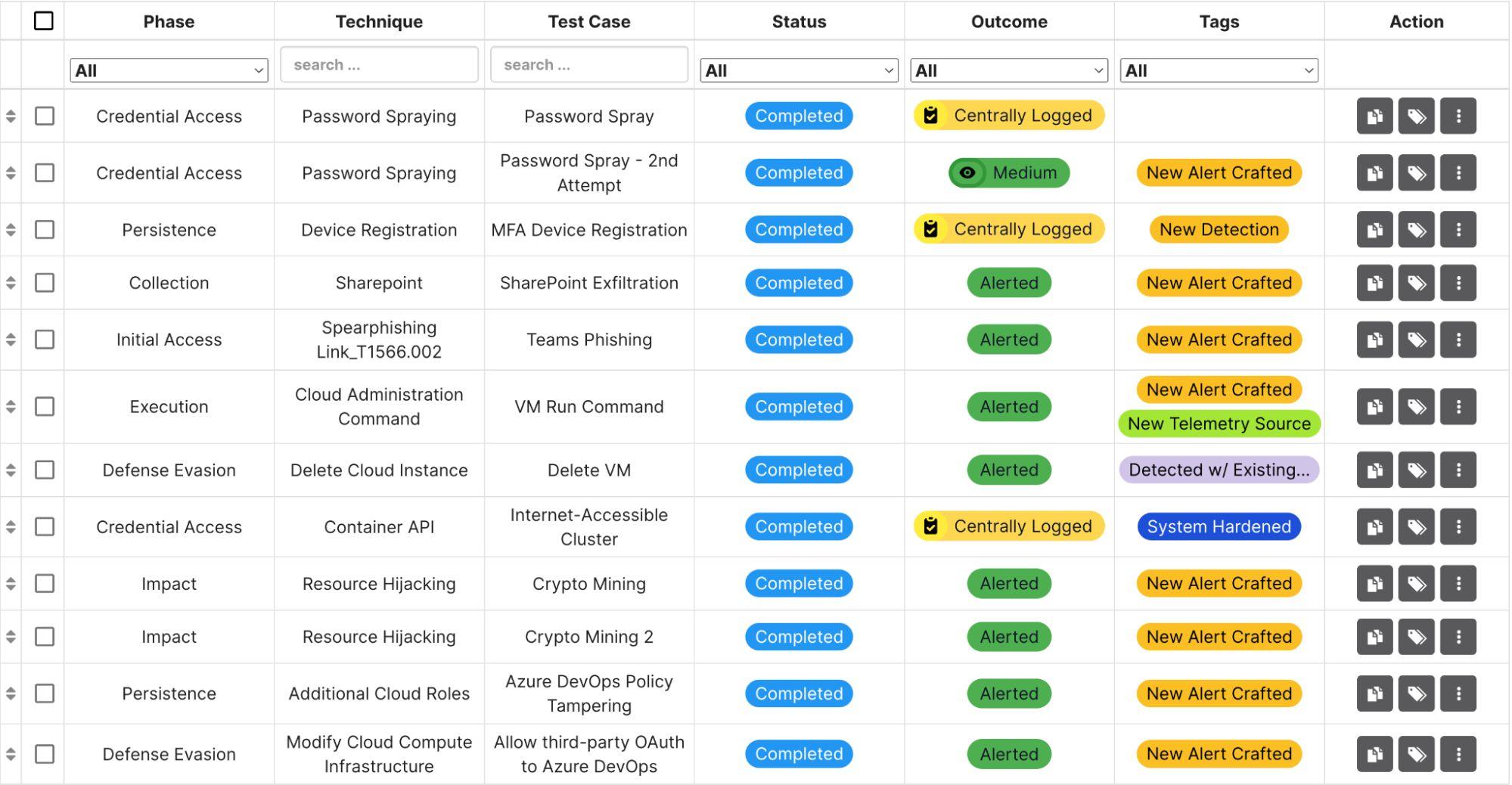Expand the Status filter dropdown
Screen dimensions: 1512x785
[798, 70]
